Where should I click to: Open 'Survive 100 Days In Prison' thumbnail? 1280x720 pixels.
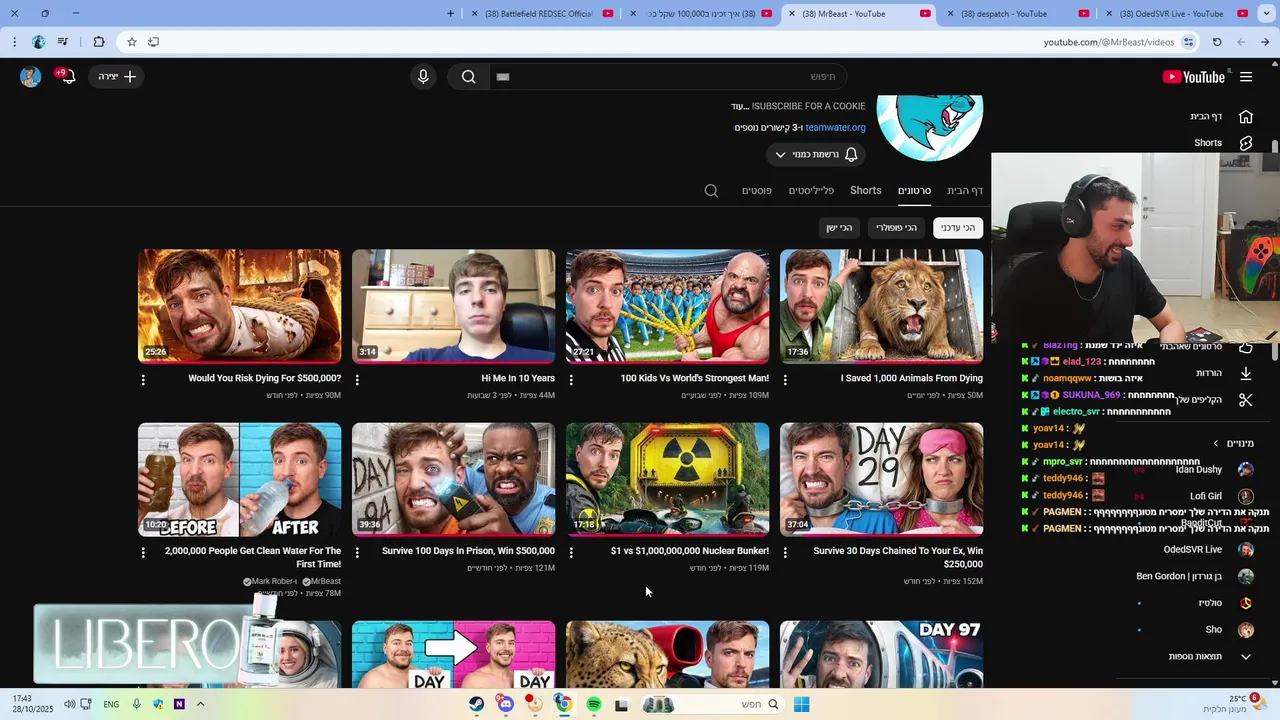click(453, 479)
